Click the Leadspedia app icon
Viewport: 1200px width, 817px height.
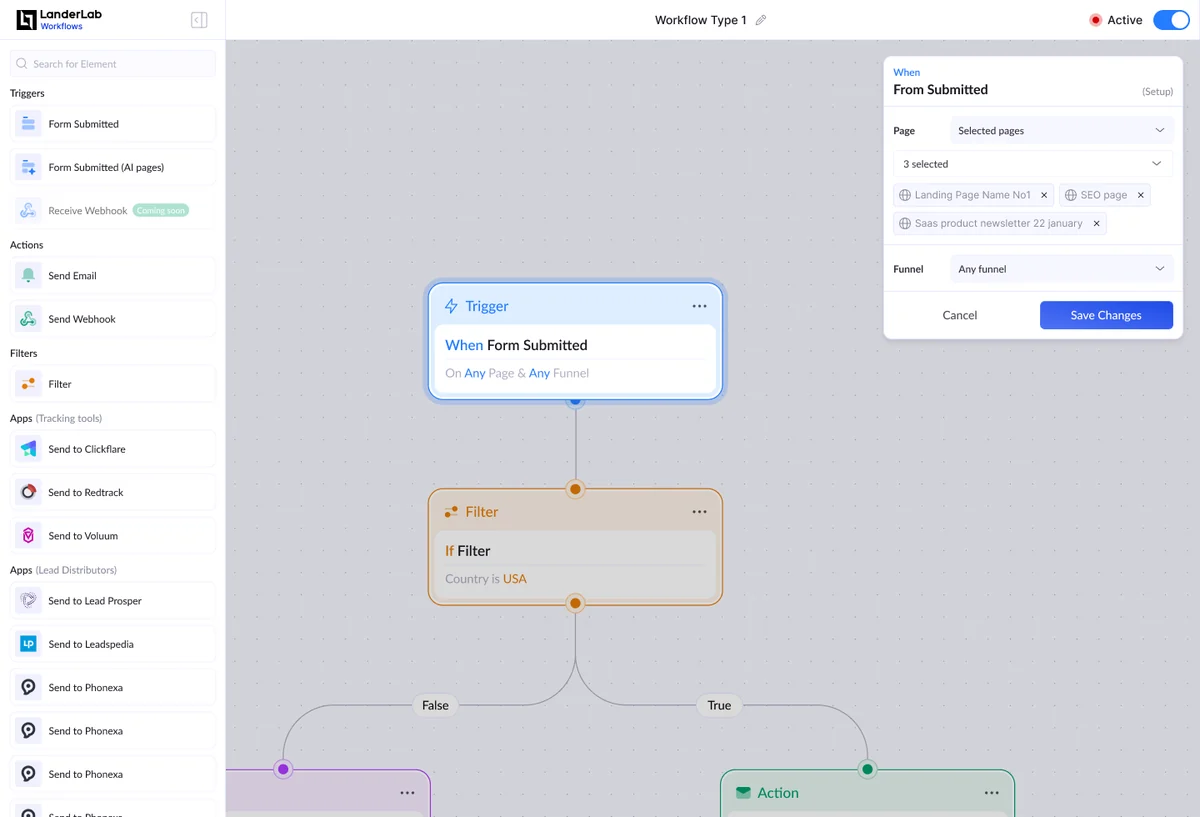click(28, 644)
